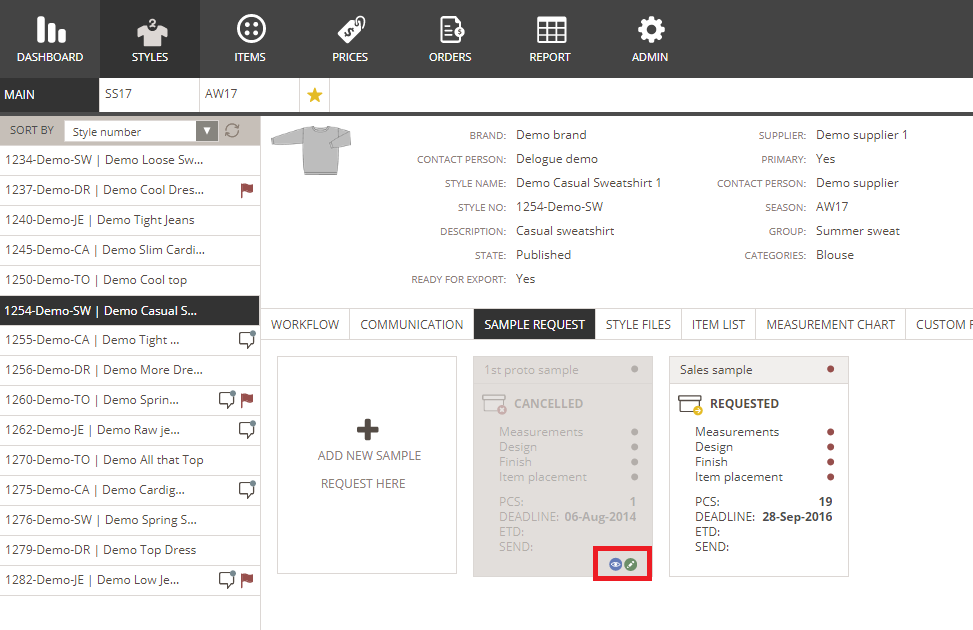
Task: View the cancelled 1st proto sample (eye icon)
Action: [x=615, y=565]
